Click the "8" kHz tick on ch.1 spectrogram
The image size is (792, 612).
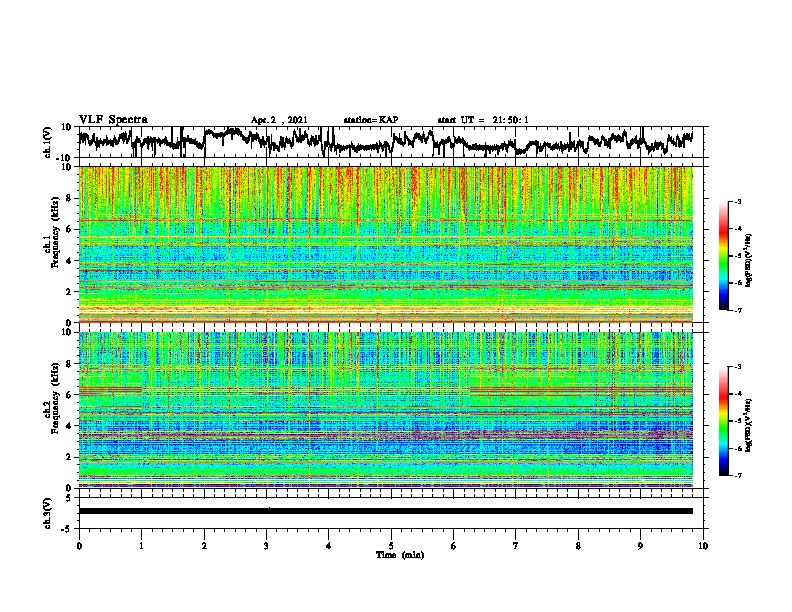[69, 198]
